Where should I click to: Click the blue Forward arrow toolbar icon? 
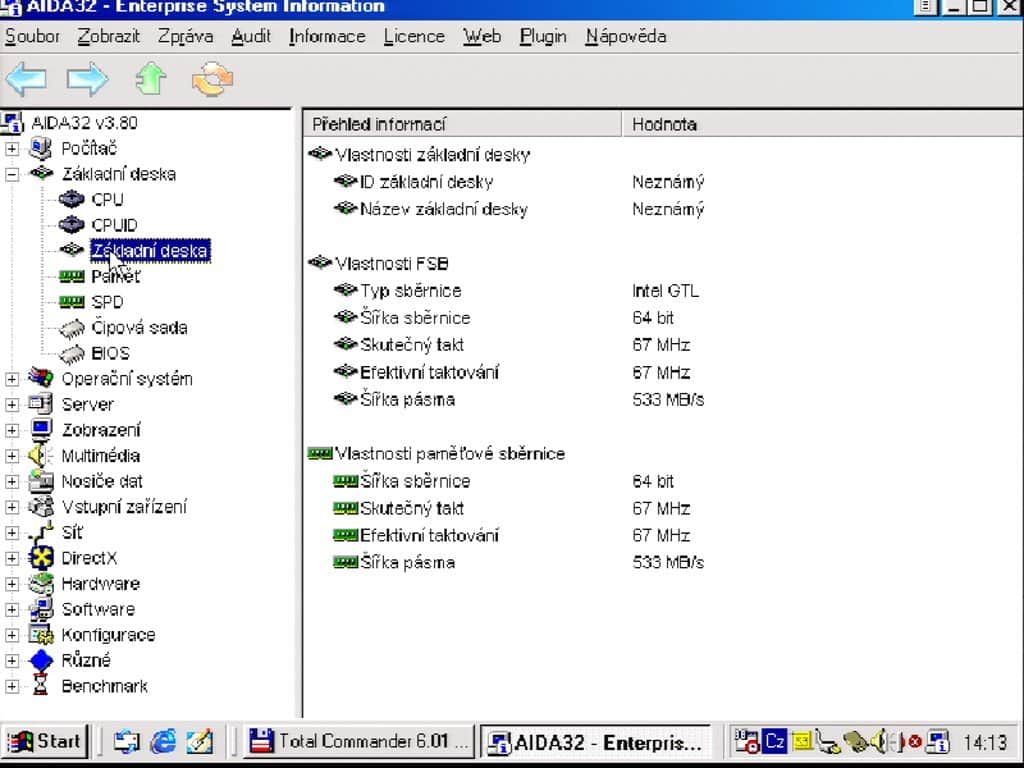(x=88, y=80)
